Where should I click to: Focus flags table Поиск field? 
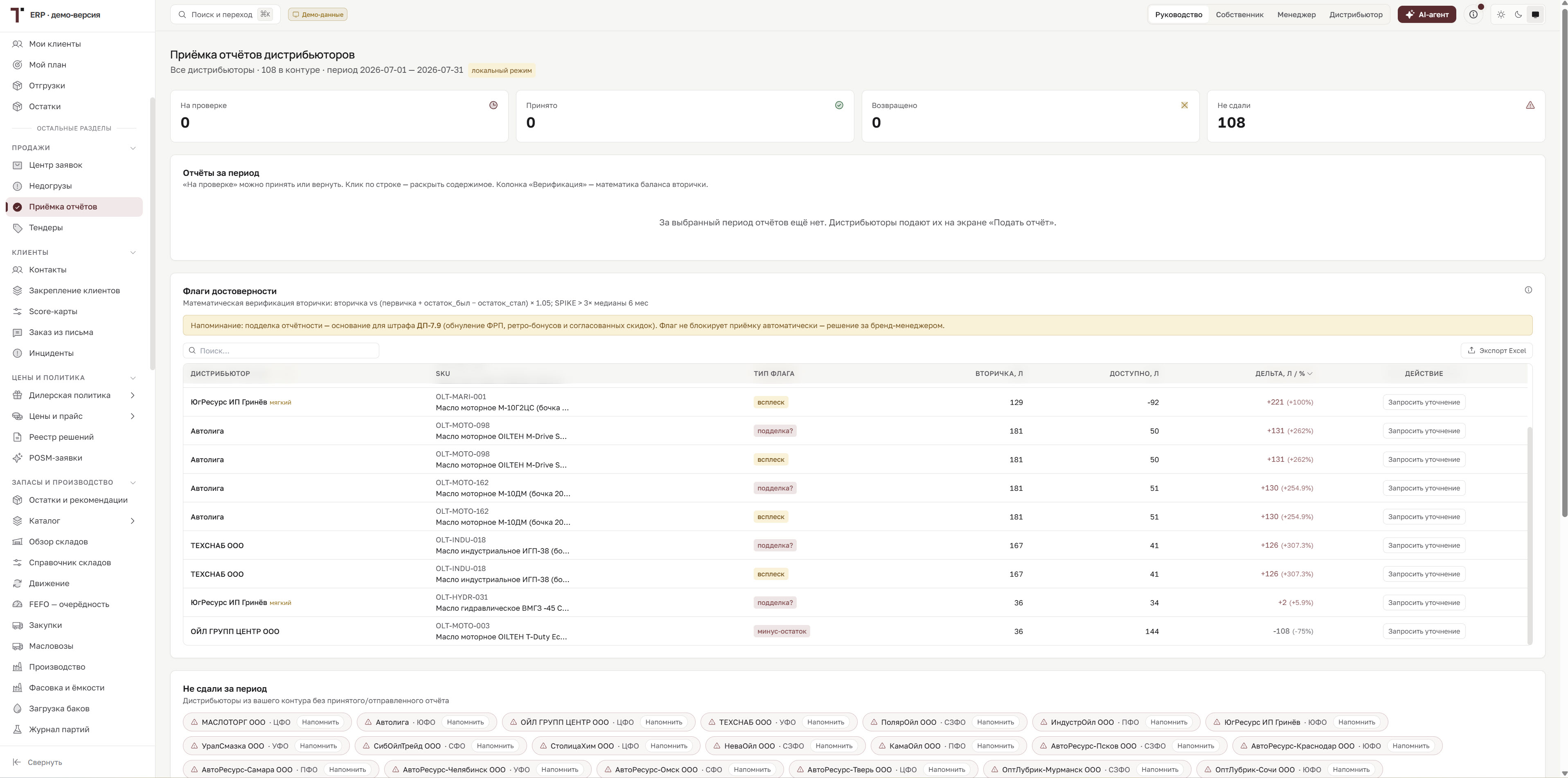point(281,351)
